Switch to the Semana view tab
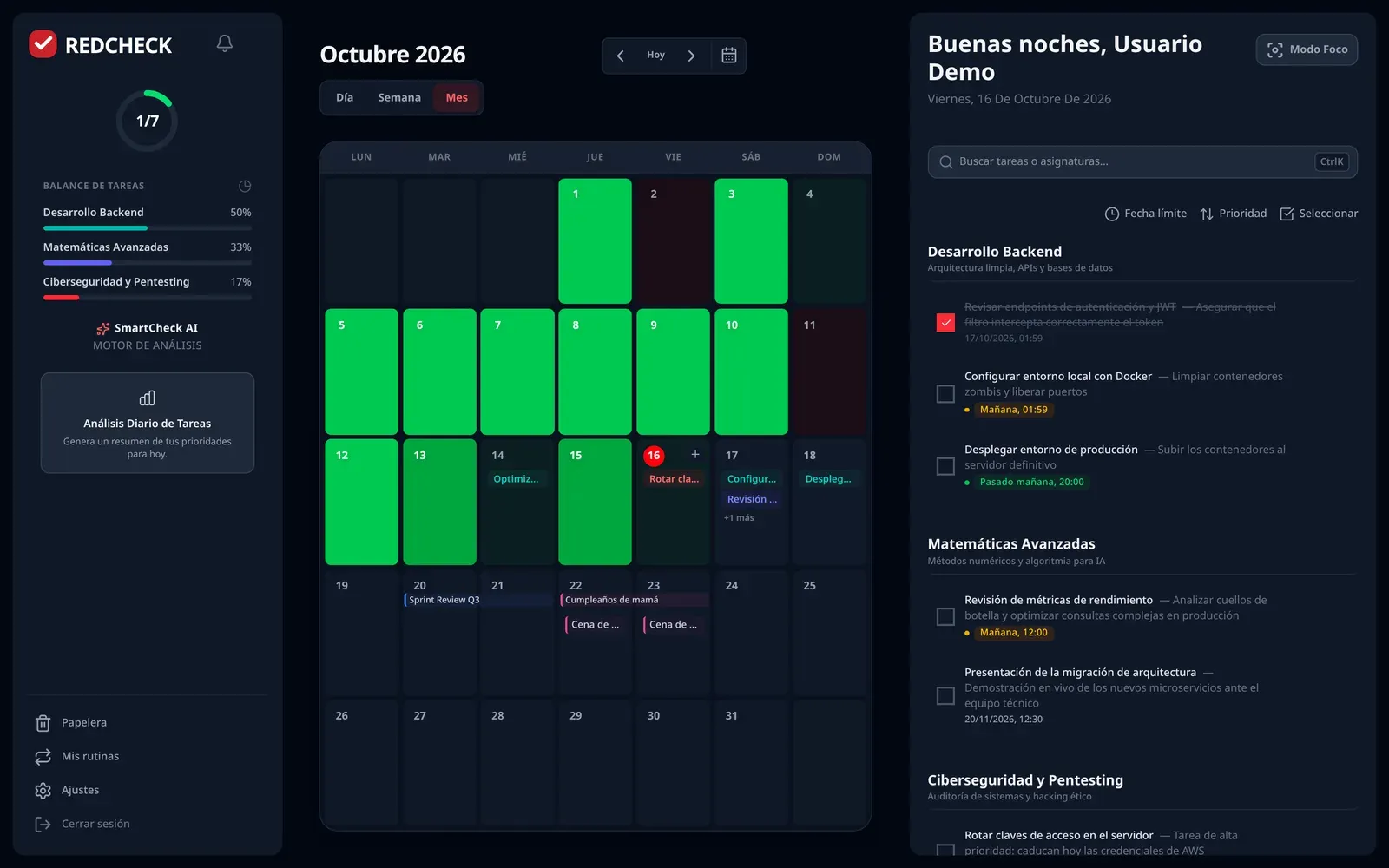Image resolution: width=1389 pixels, height=868 pixels. [x=399, y=98]
